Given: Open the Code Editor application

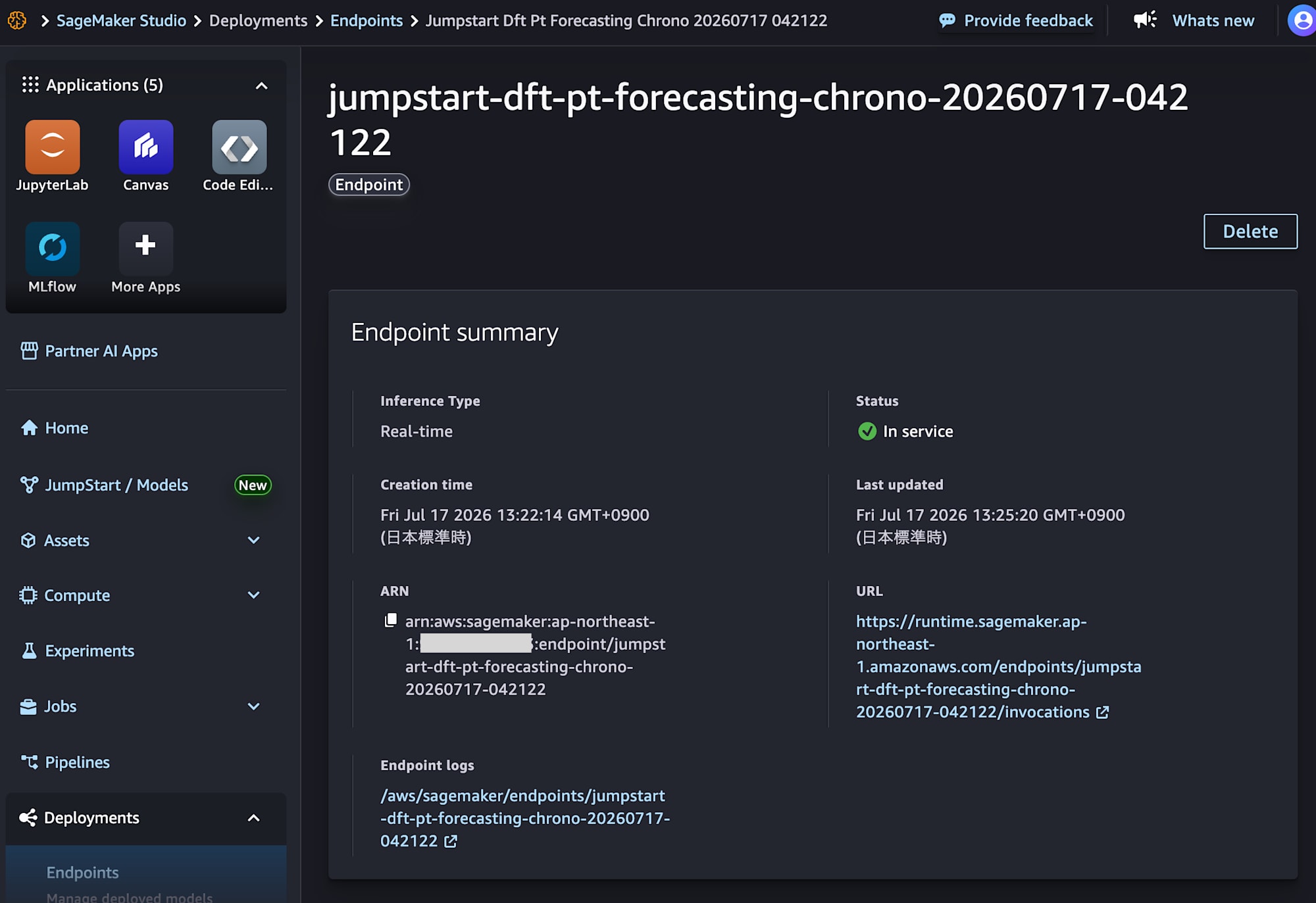Looking at the screenshot, I should [x=240, y=147].
